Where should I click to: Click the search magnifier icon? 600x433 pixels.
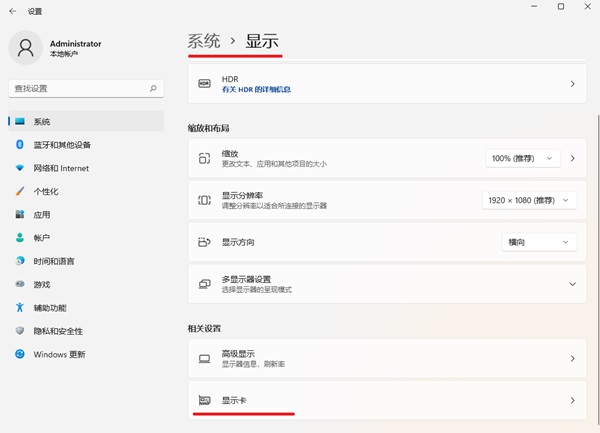[x=153, y=88]
